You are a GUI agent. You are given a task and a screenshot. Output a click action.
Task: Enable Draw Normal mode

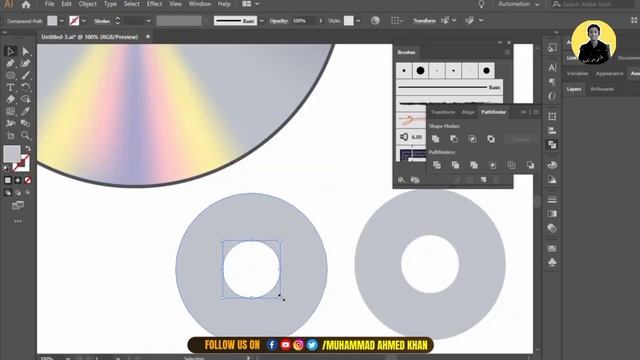(8, 193)
